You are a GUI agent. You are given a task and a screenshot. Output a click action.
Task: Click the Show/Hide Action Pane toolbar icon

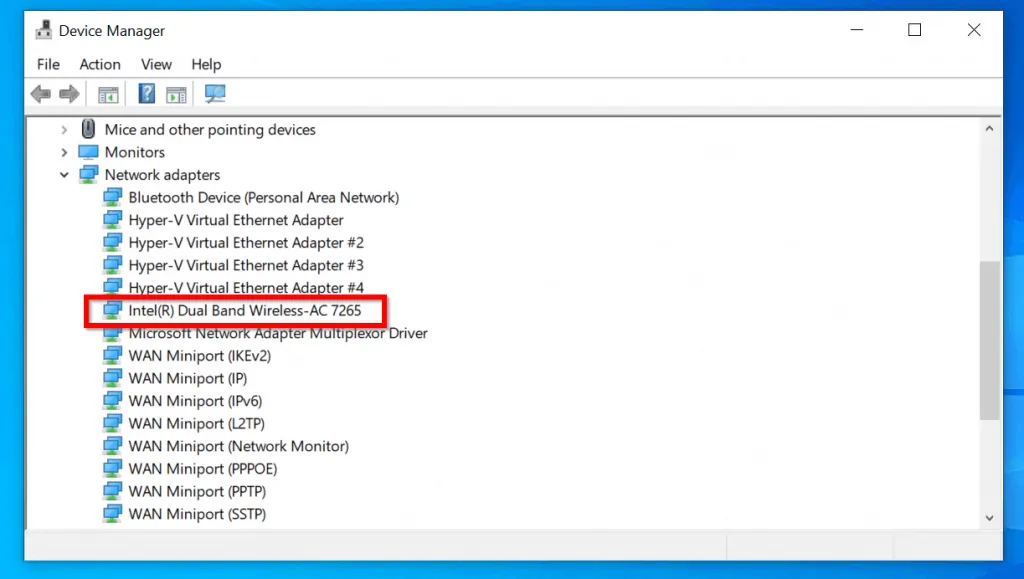(176, 93)
